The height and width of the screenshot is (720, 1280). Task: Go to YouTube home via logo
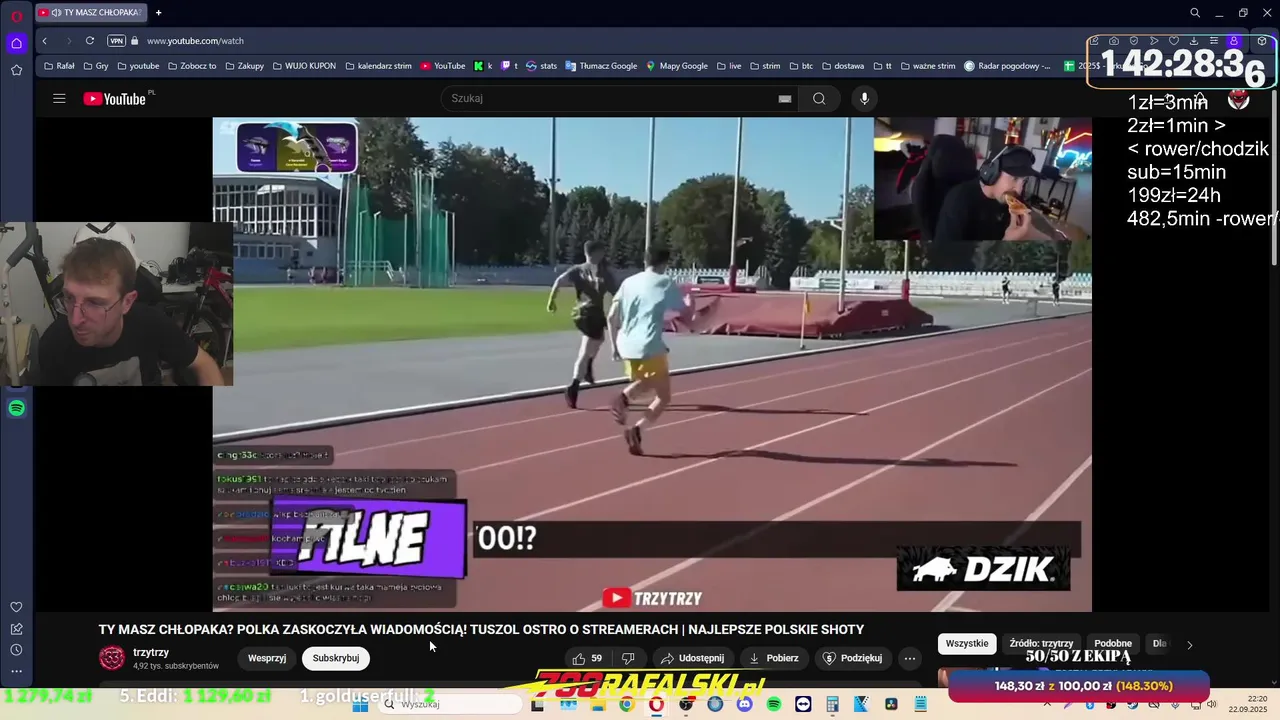[x=115, y=98]
